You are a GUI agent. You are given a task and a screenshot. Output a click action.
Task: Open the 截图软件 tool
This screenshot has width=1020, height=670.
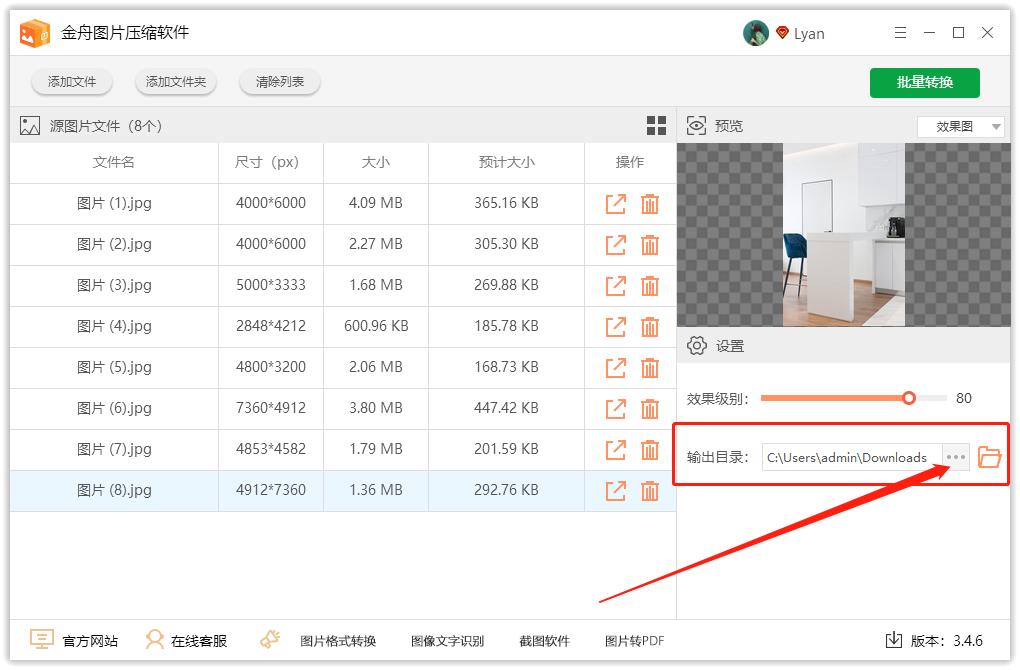544,640
